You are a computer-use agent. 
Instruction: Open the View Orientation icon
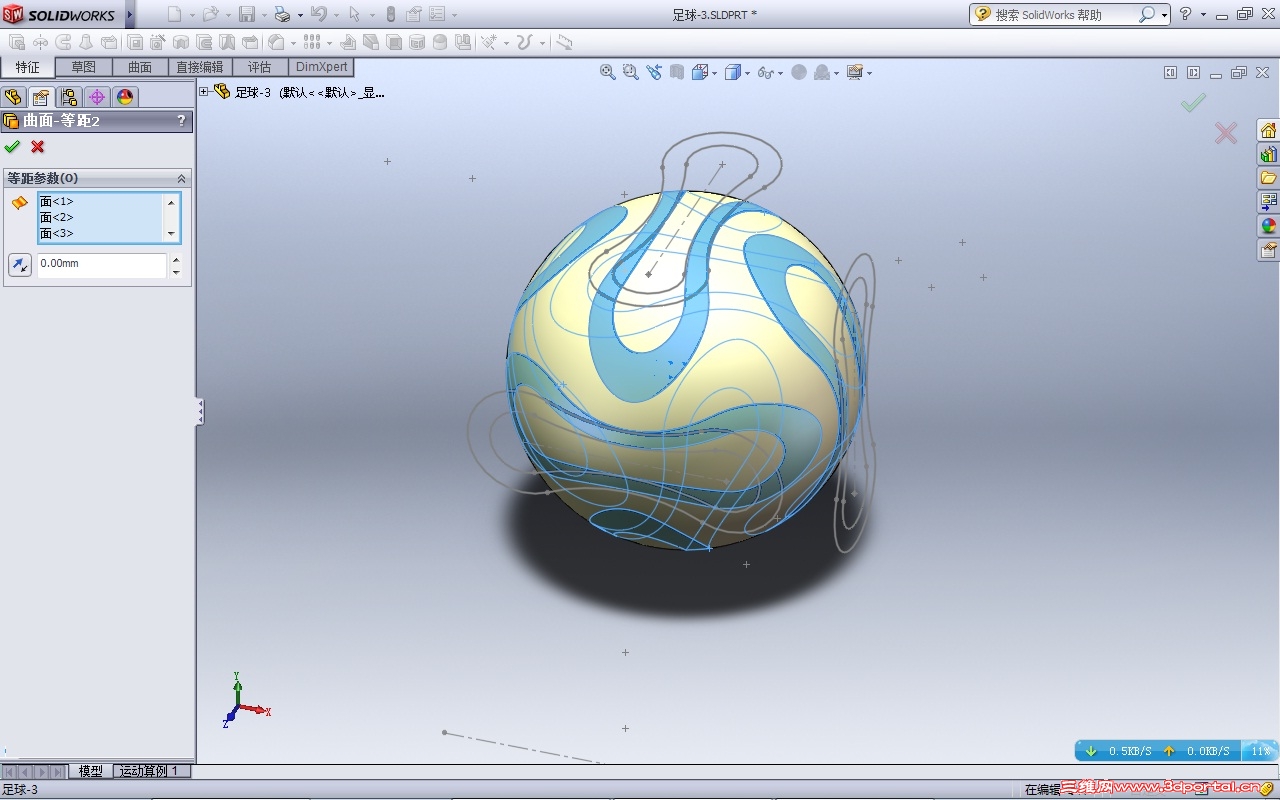click(699, 72)
